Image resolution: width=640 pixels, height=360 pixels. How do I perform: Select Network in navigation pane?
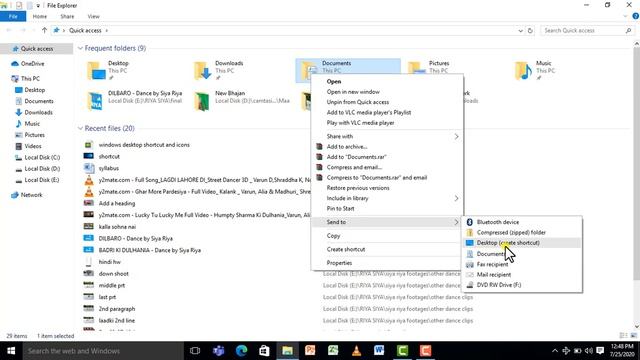[31, 195]
